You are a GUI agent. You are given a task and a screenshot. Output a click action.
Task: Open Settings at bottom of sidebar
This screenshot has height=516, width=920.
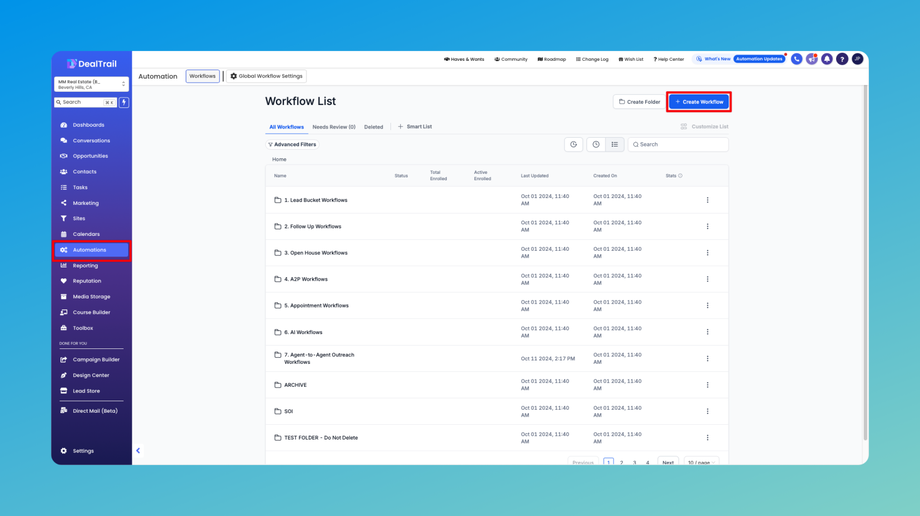pyautogui.click(x=83, y=451)
